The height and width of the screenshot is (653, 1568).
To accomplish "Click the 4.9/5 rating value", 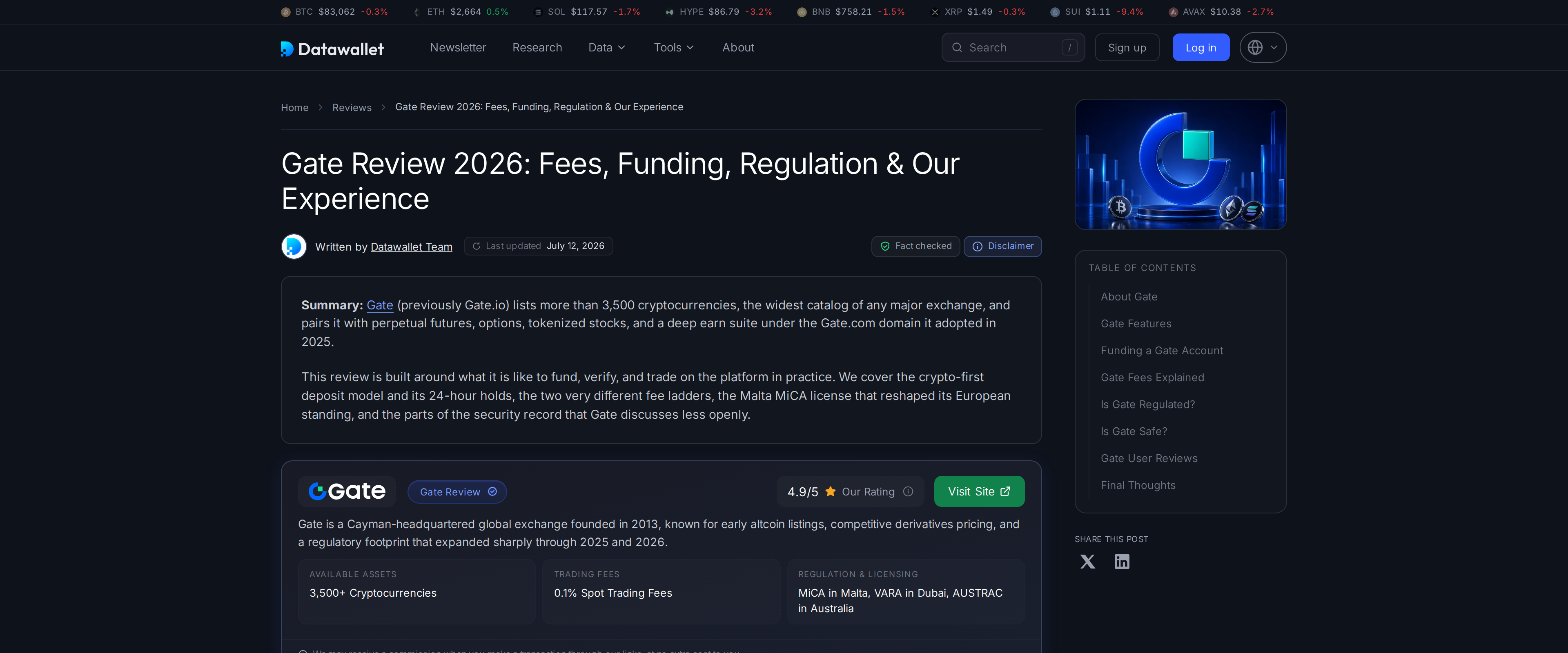I will pyautogui.click(x=802, y=492).
